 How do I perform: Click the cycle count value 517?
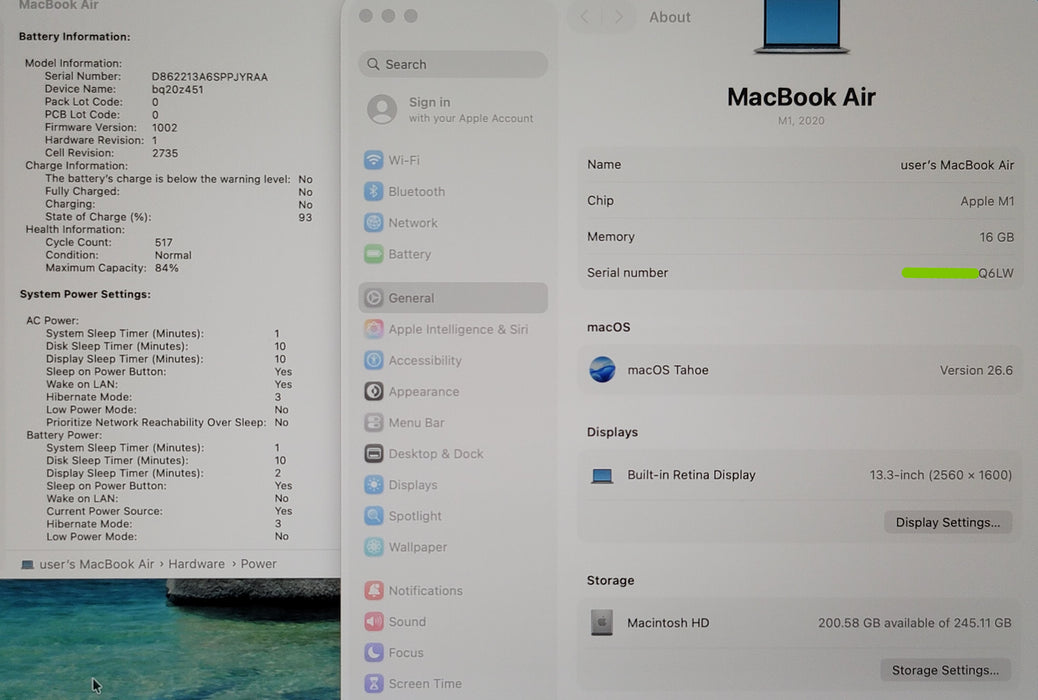pyautogui.click(x=164, y=242)
